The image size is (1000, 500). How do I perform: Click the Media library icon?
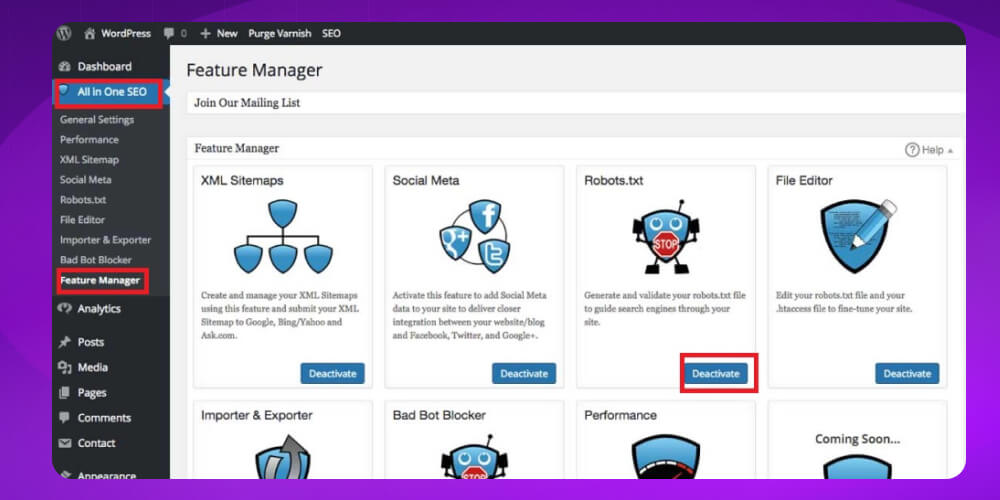[64, 367]
